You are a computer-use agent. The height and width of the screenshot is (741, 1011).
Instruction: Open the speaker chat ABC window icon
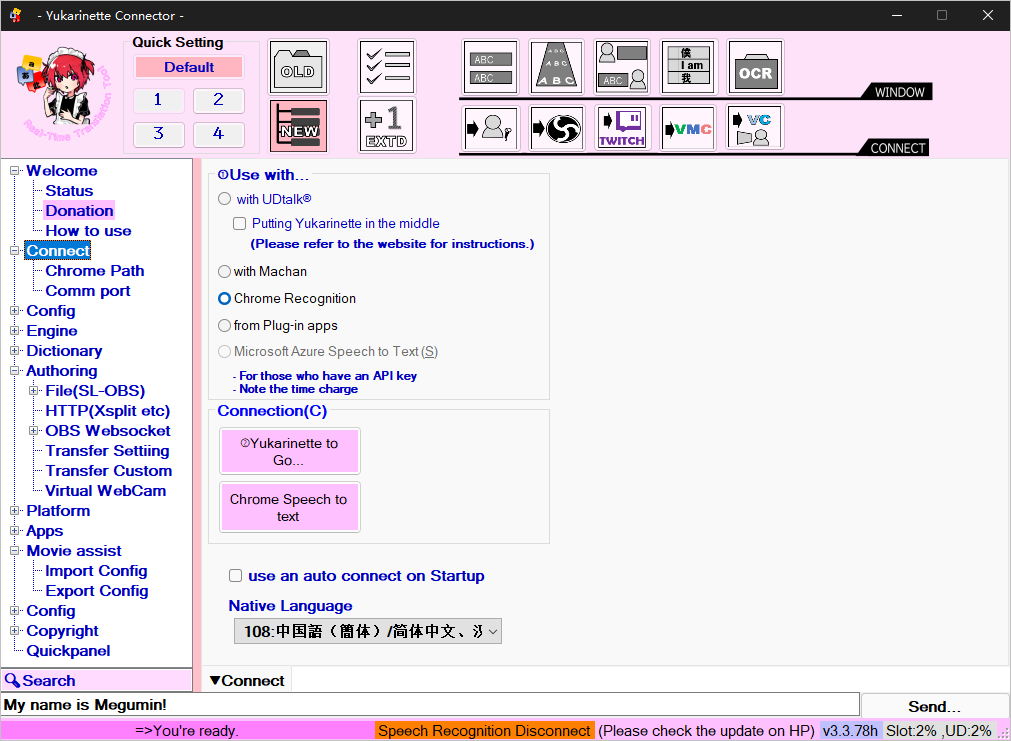click(622, 67)
